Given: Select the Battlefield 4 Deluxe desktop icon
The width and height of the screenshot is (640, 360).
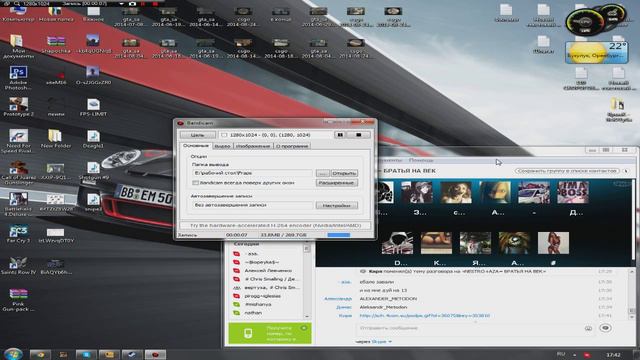Looking at the screenshot, I should 18,204.
